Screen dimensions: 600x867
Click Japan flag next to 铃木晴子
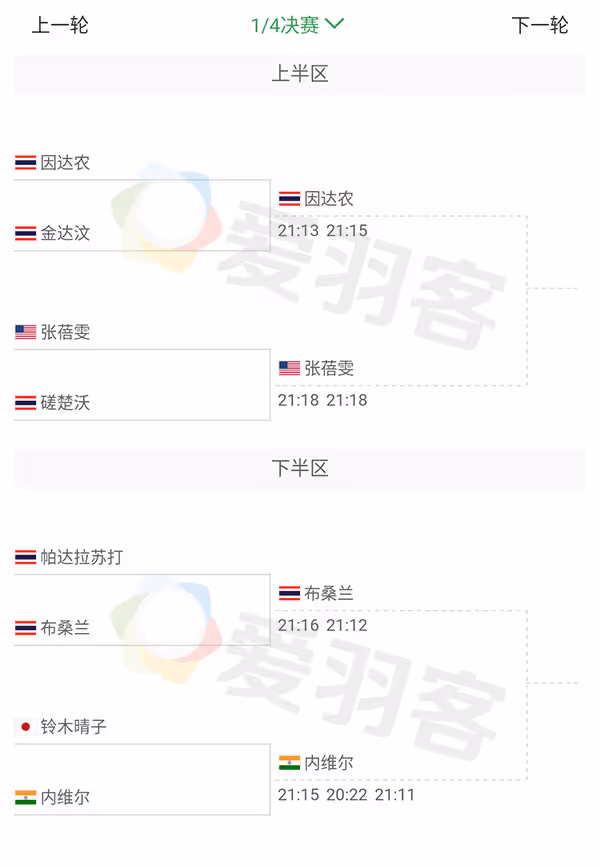(25, 727)
